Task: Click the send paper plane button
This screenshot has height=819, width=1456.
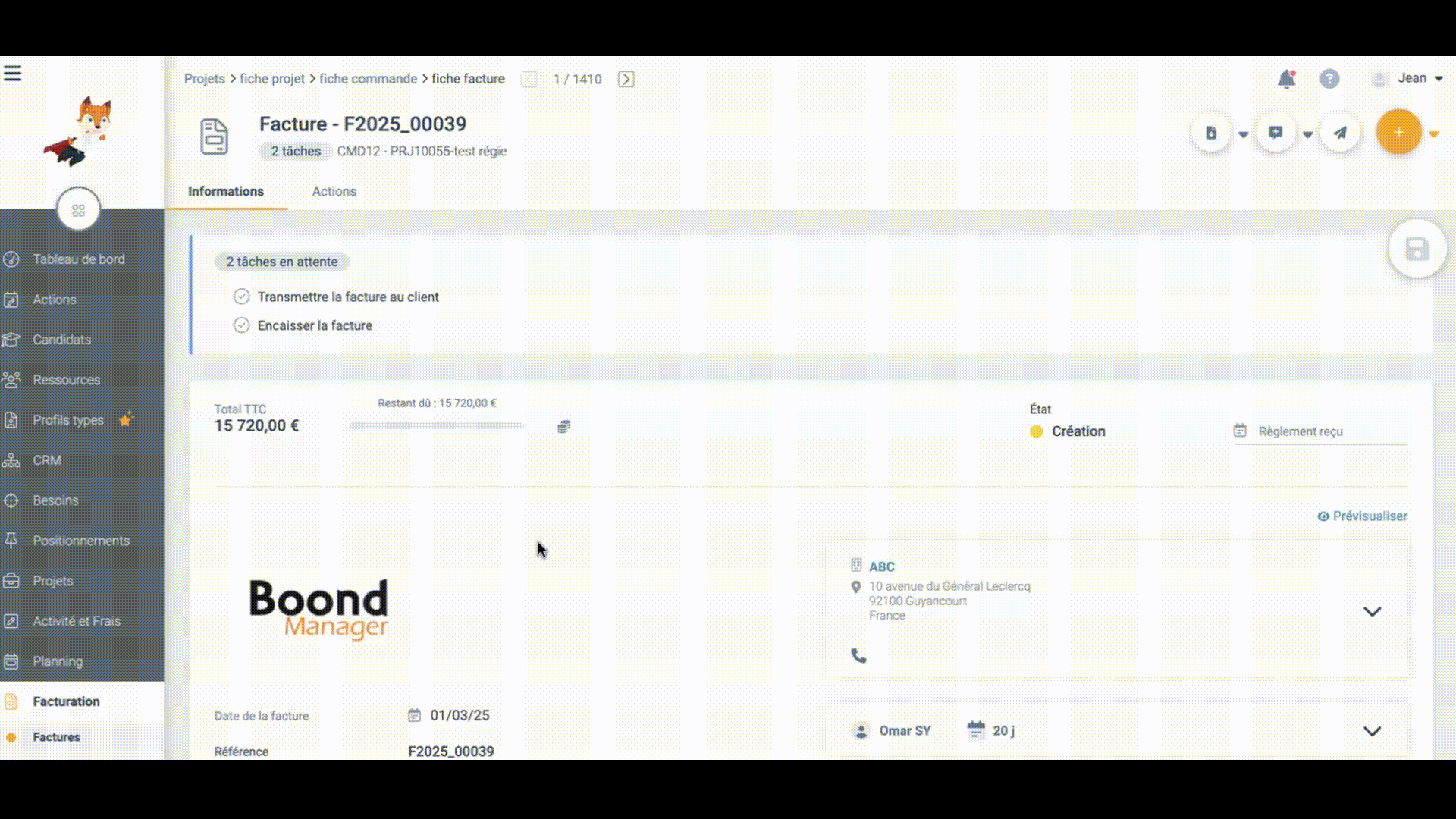Action: pyautogui.click(x=1341, y=133)
